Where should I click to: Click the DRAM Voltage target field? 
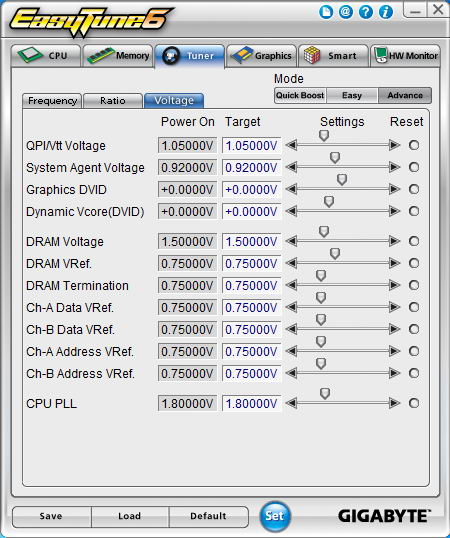tap(251, 242)
